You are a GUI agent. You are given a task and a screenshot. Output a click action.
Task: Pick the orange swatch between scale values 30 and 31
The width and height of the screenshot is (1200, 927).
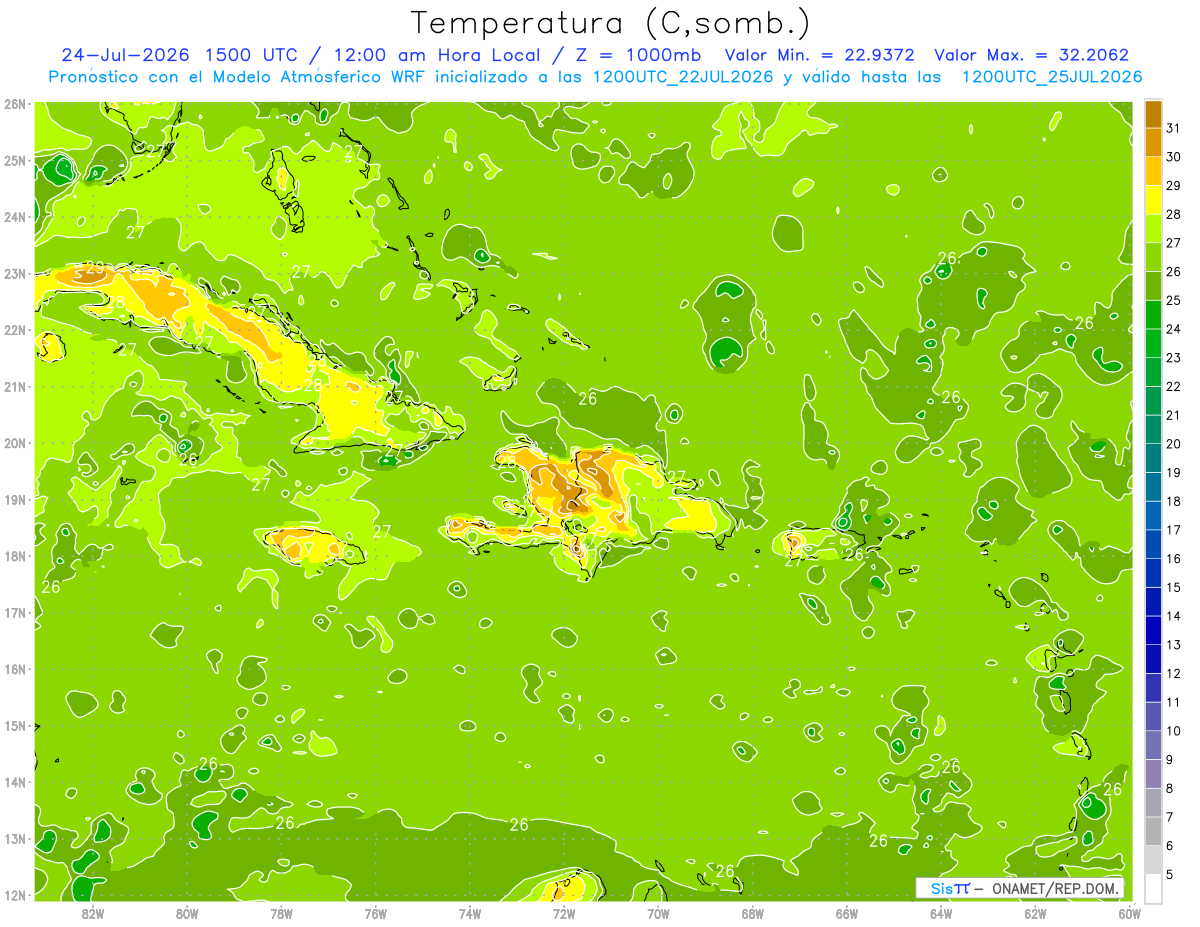(x=1153, y=143)
